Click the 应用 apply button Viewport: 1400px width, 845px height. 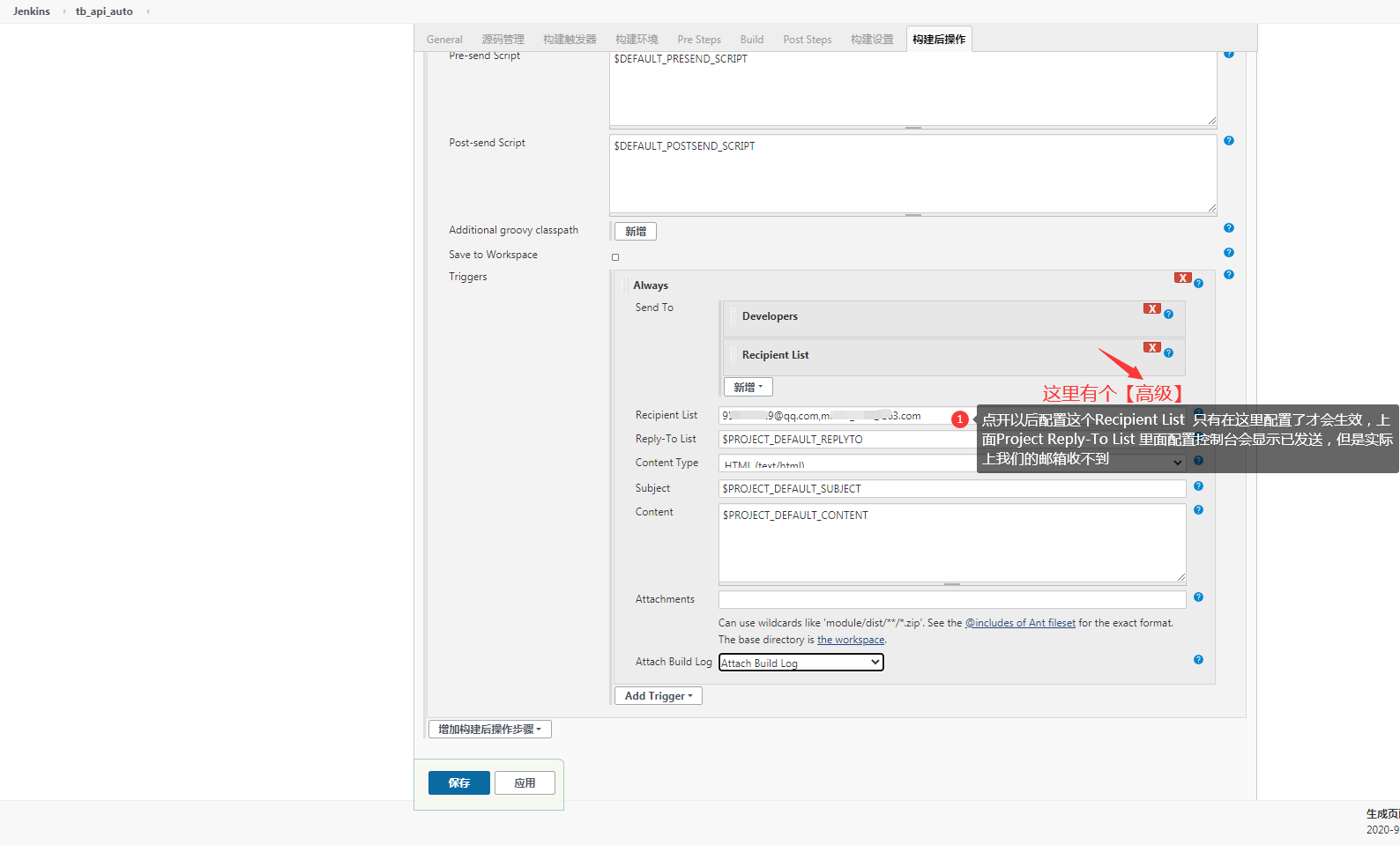point(525,783)
